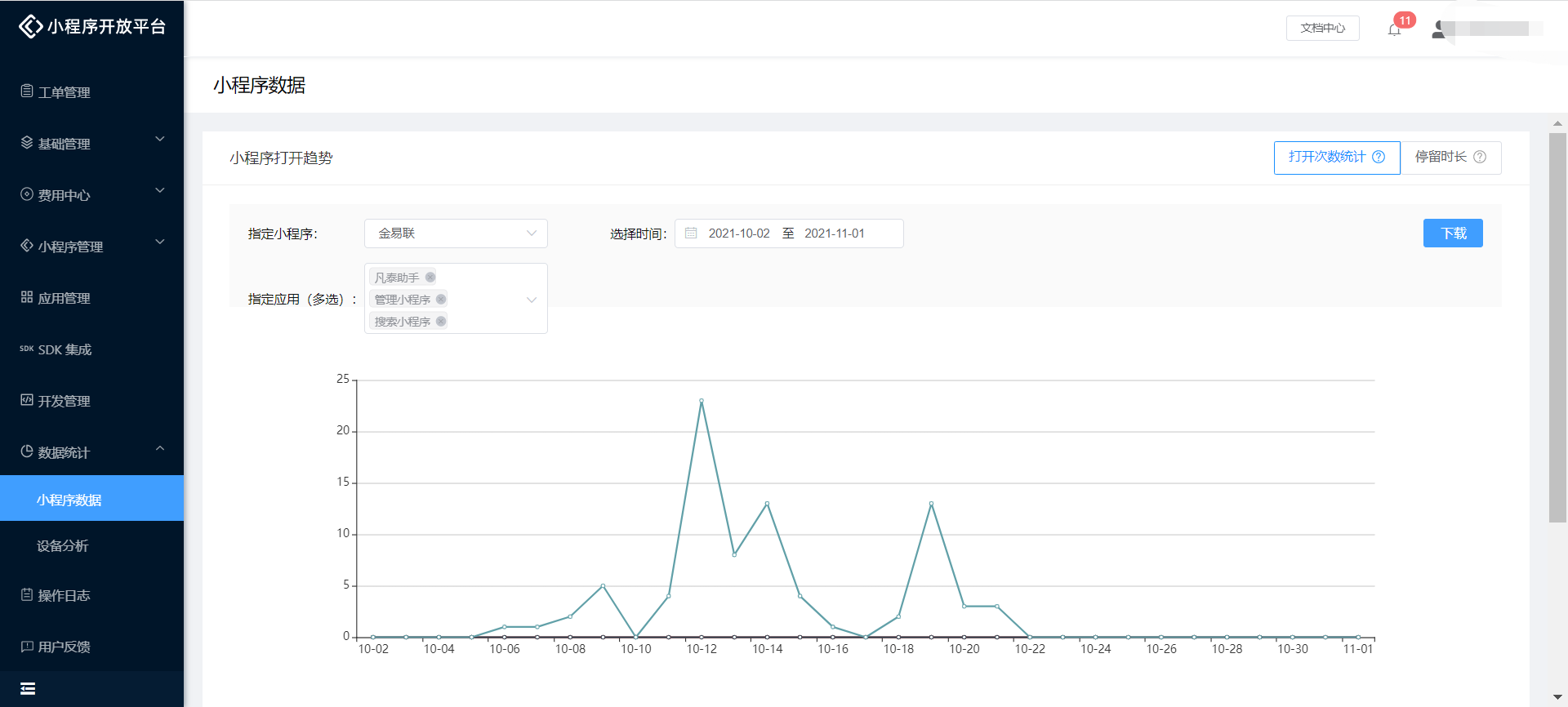
Task: Open the 文档中心 button
Action: (1322, 28)
